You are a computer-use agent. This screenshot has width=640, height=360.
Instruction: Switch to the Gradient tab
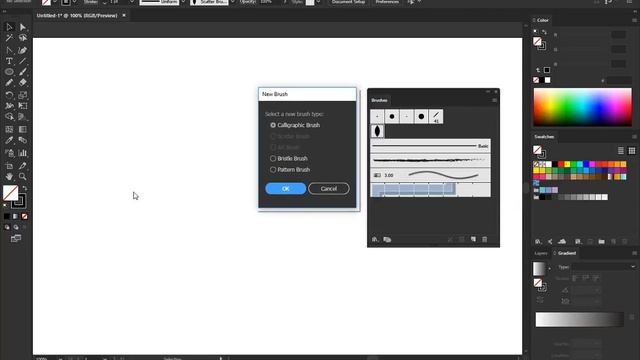coord(567,253)
